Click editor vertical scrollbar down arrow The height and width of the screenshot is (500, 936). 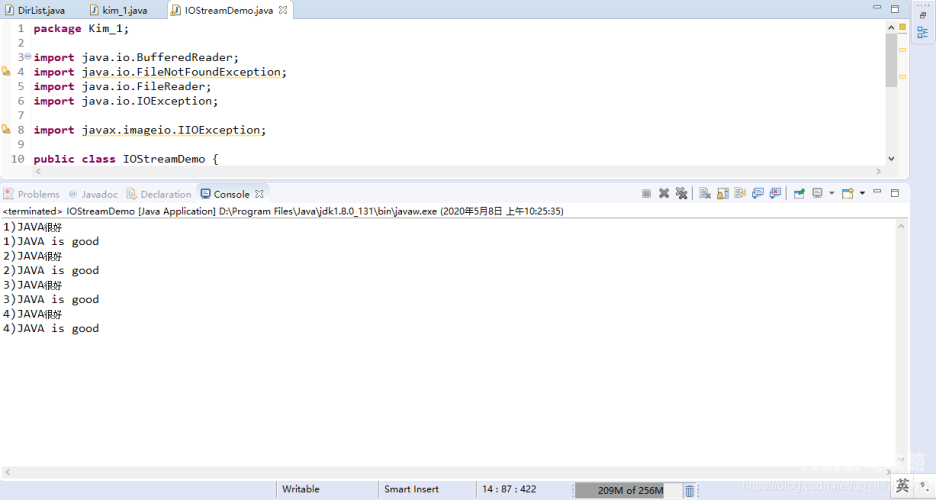[x=891, y=159]
